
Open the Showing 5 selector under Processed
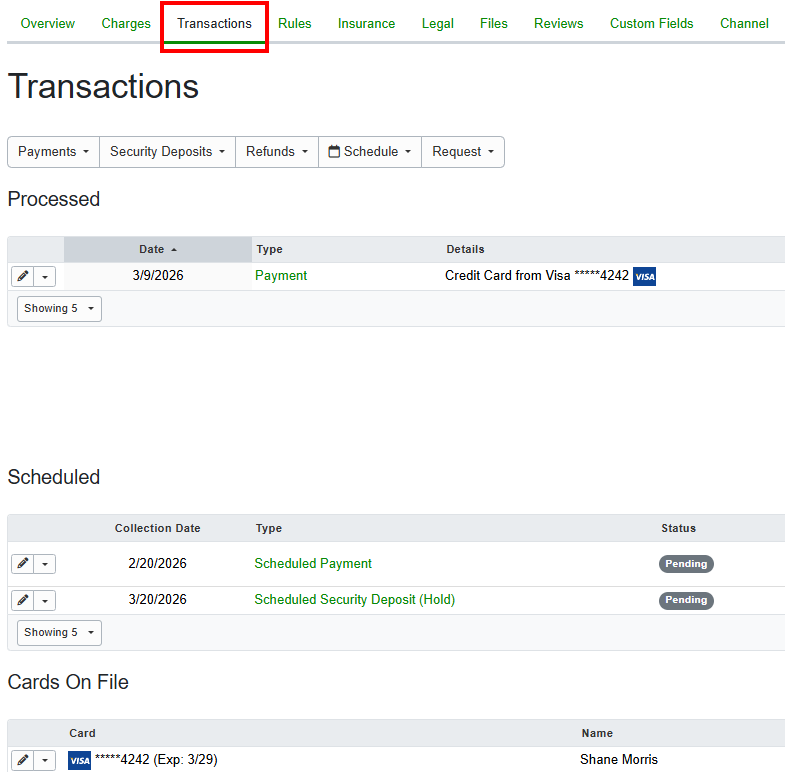(x=59, y=309)
